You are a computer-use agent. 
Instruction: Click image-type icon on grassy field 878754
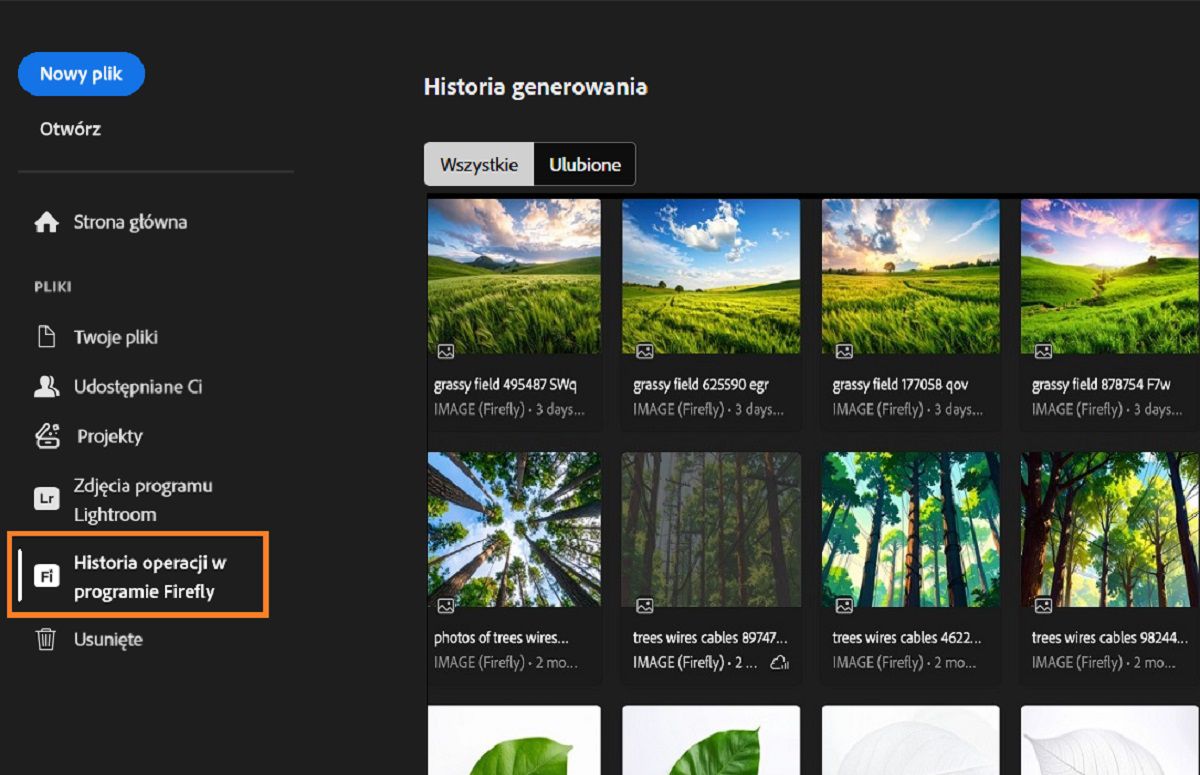click(x=1043, y=351)
